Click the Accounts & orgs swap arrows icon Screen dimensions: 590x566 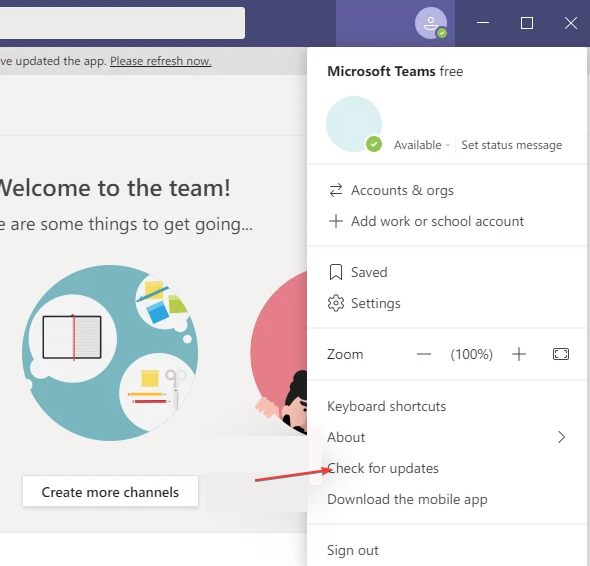click(336, 190)
